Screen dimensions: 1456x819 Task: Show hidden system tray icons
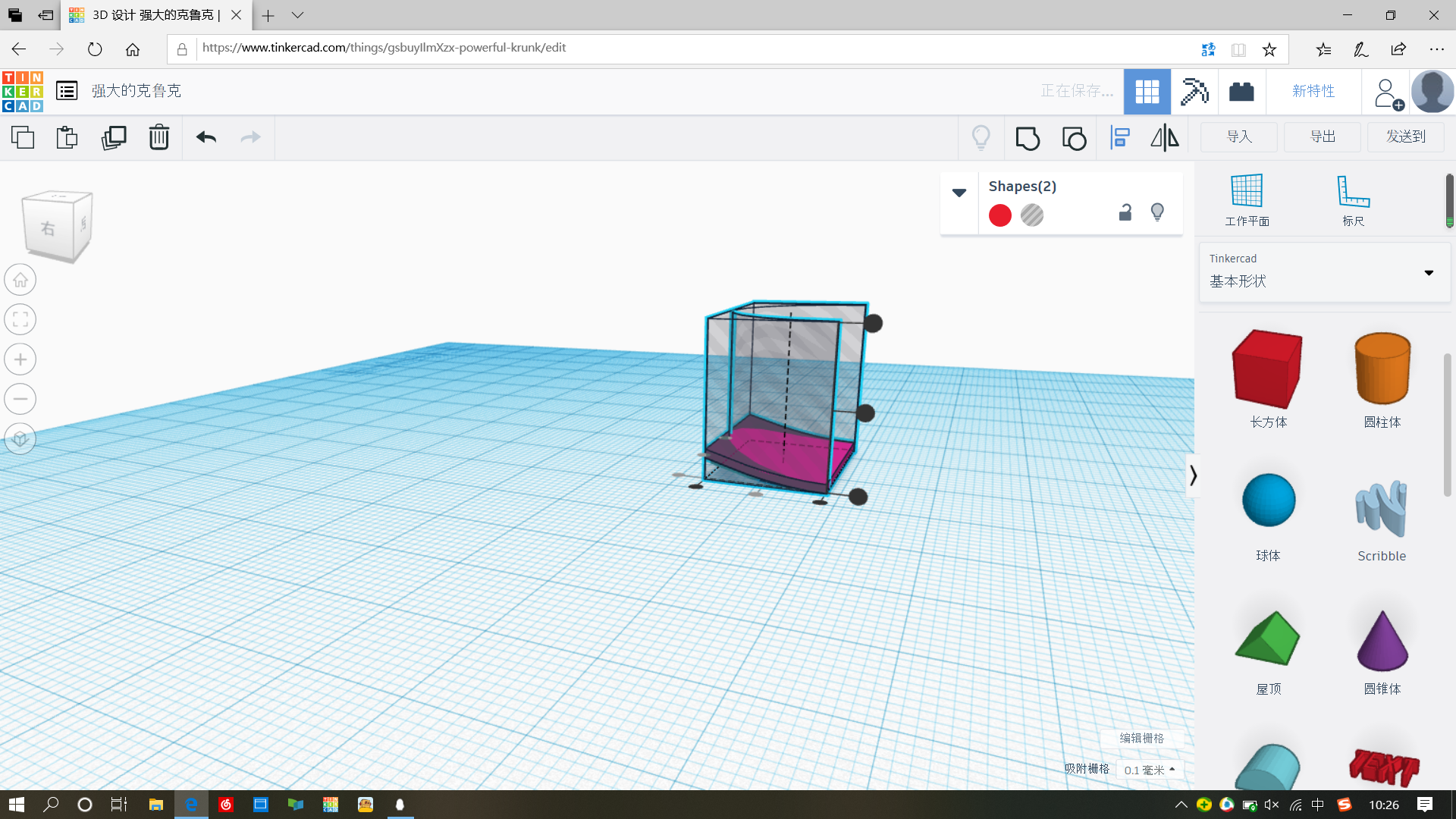pyautogui.click(x=1181, y=805)
